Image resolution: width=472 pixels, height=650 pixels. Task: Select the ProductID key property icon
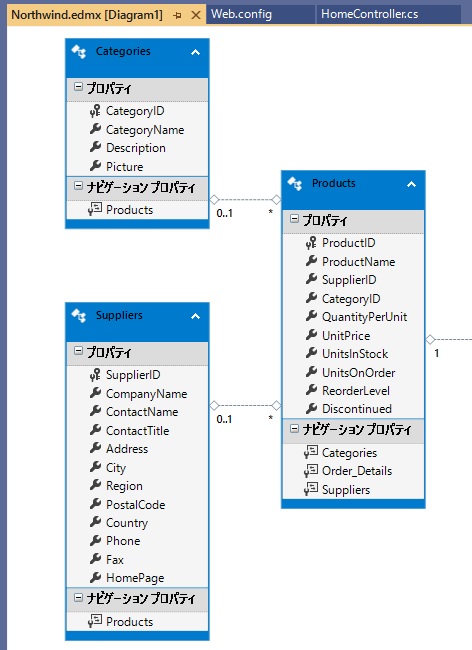pos(311,243)
